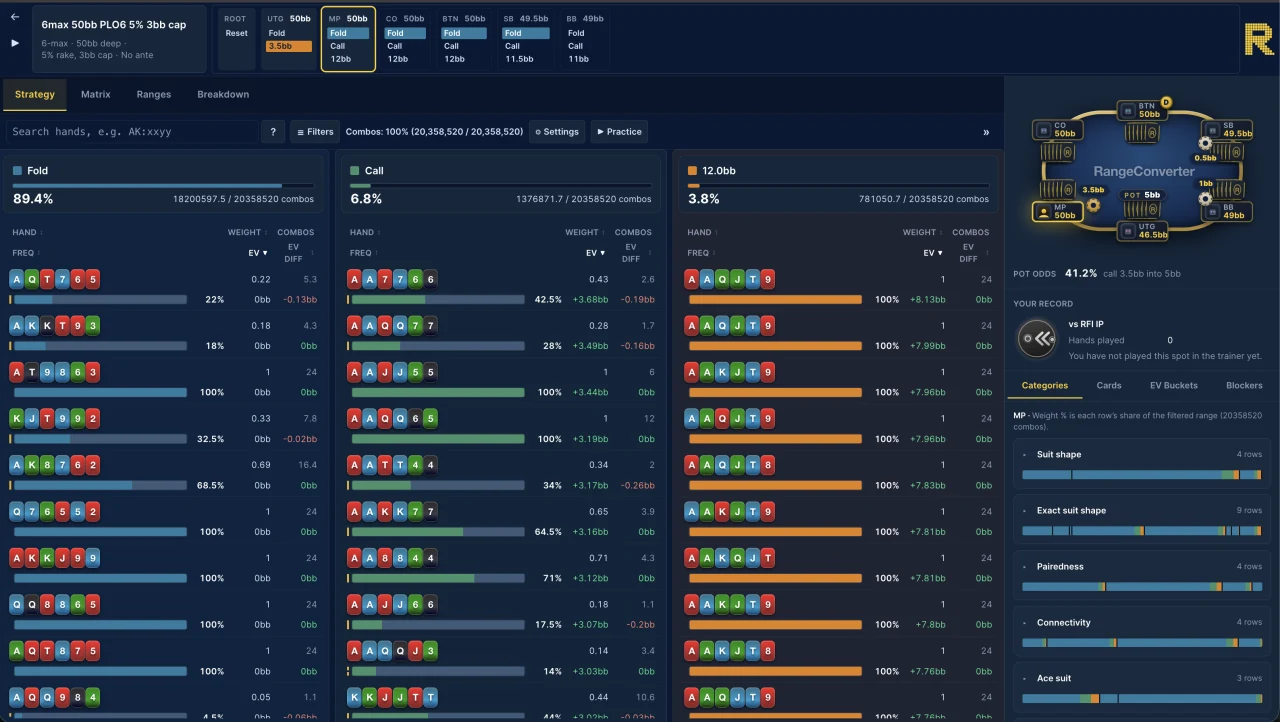Click the 12.0bb 3.8% summary header
The width and height of the screenshot is (1280, 722).
pyautogui.click(x=839, y=184)
